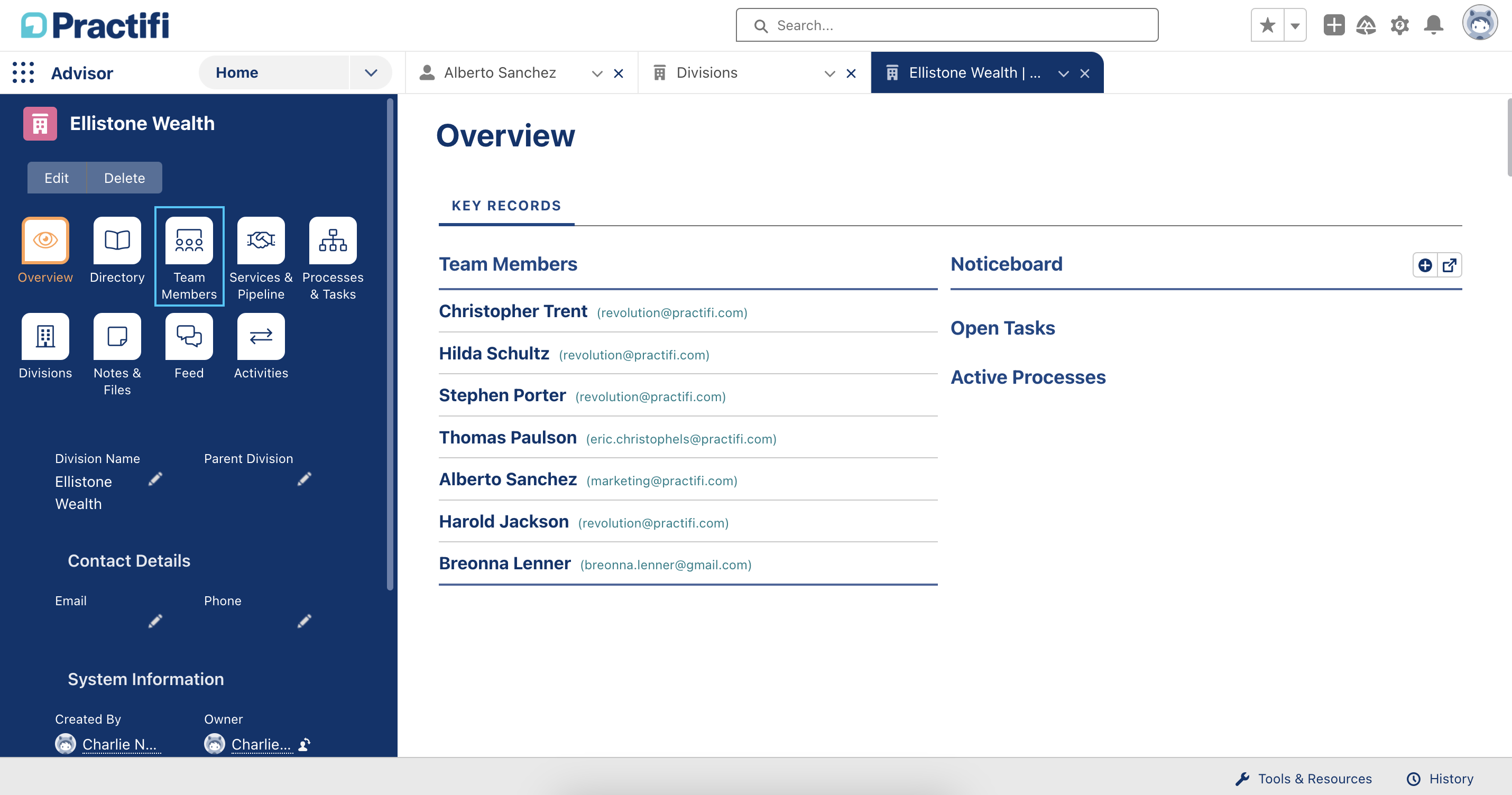Screen dimensions: 1512x795
Task: Edit Phone field pencil icon
Action: [304, 621]
